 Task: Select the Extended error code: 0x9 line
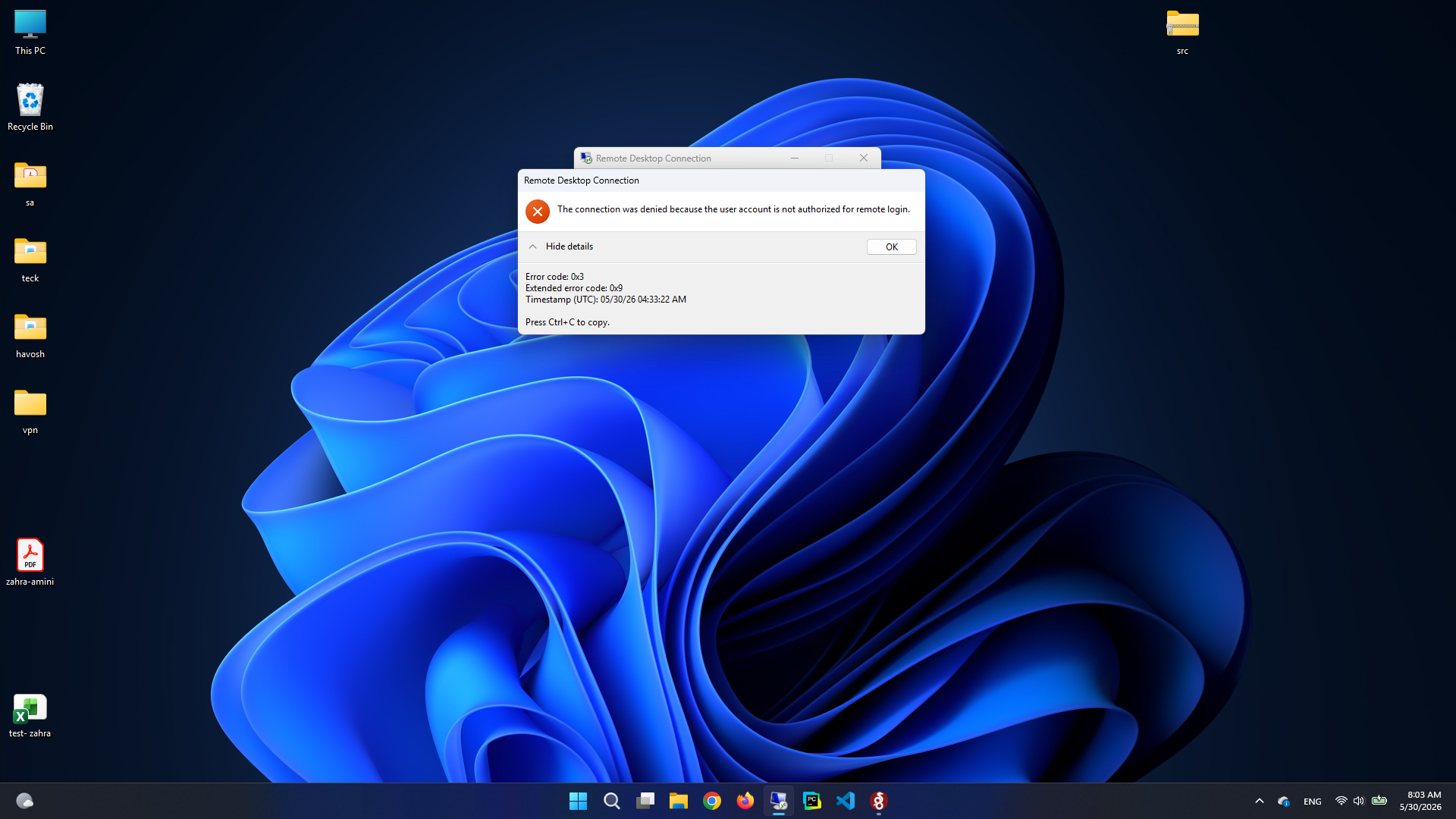[x=574, y=288]
